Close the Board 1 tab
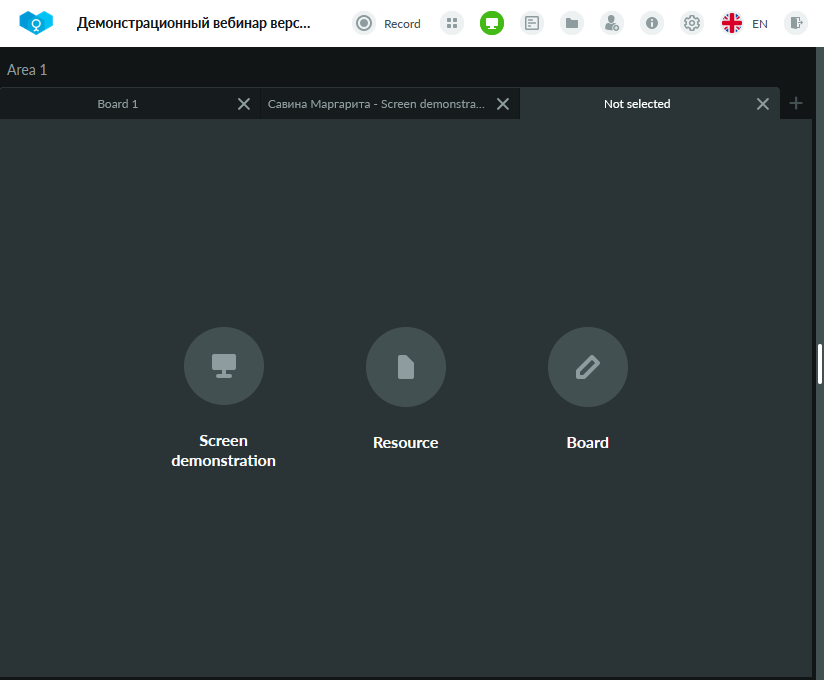The height and width of the screenshot is (680, 824). pos(244,104)
